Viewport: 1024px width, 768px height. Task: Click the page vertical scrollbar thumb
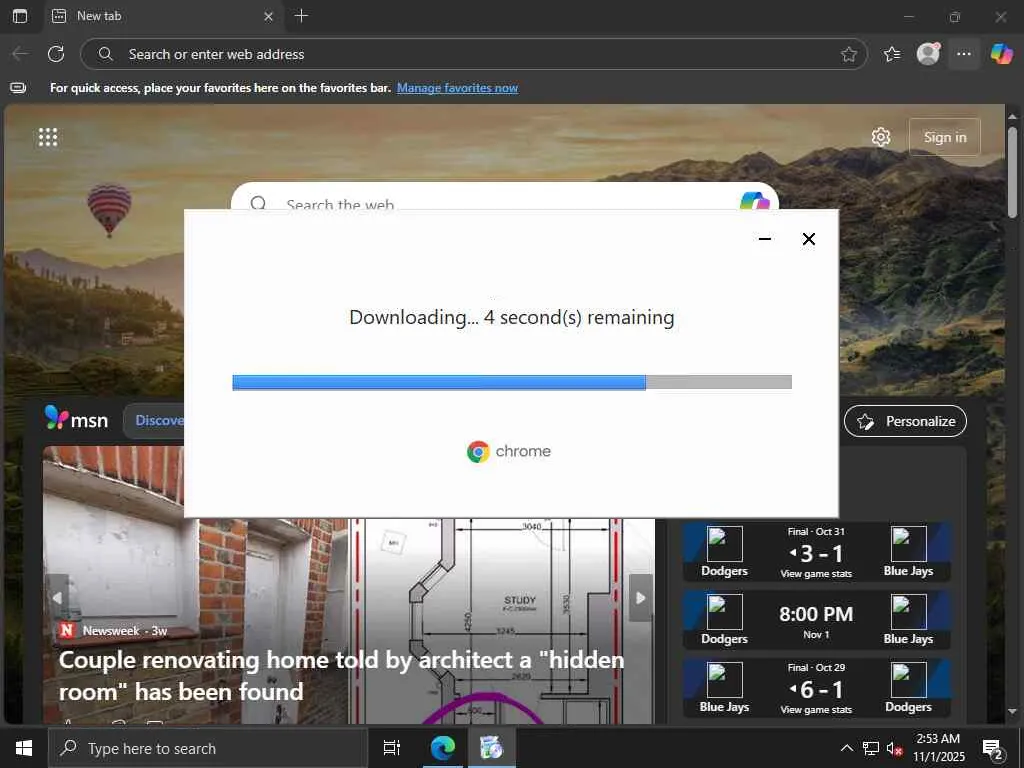[1012, 173]
